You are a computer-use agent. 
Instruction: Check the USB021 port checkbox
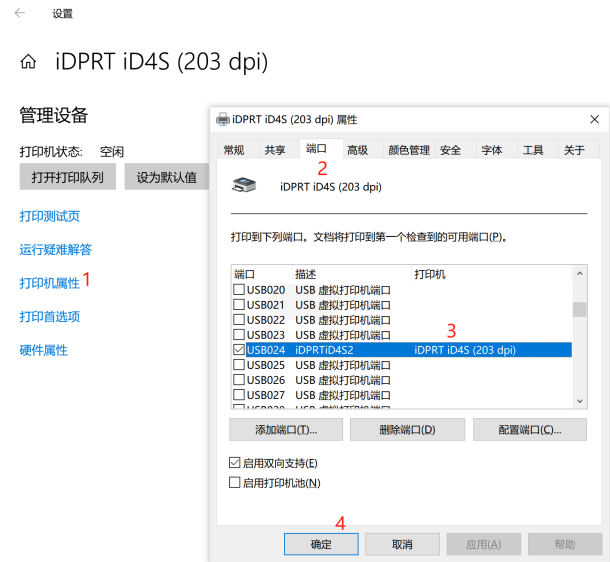[238, 304]
